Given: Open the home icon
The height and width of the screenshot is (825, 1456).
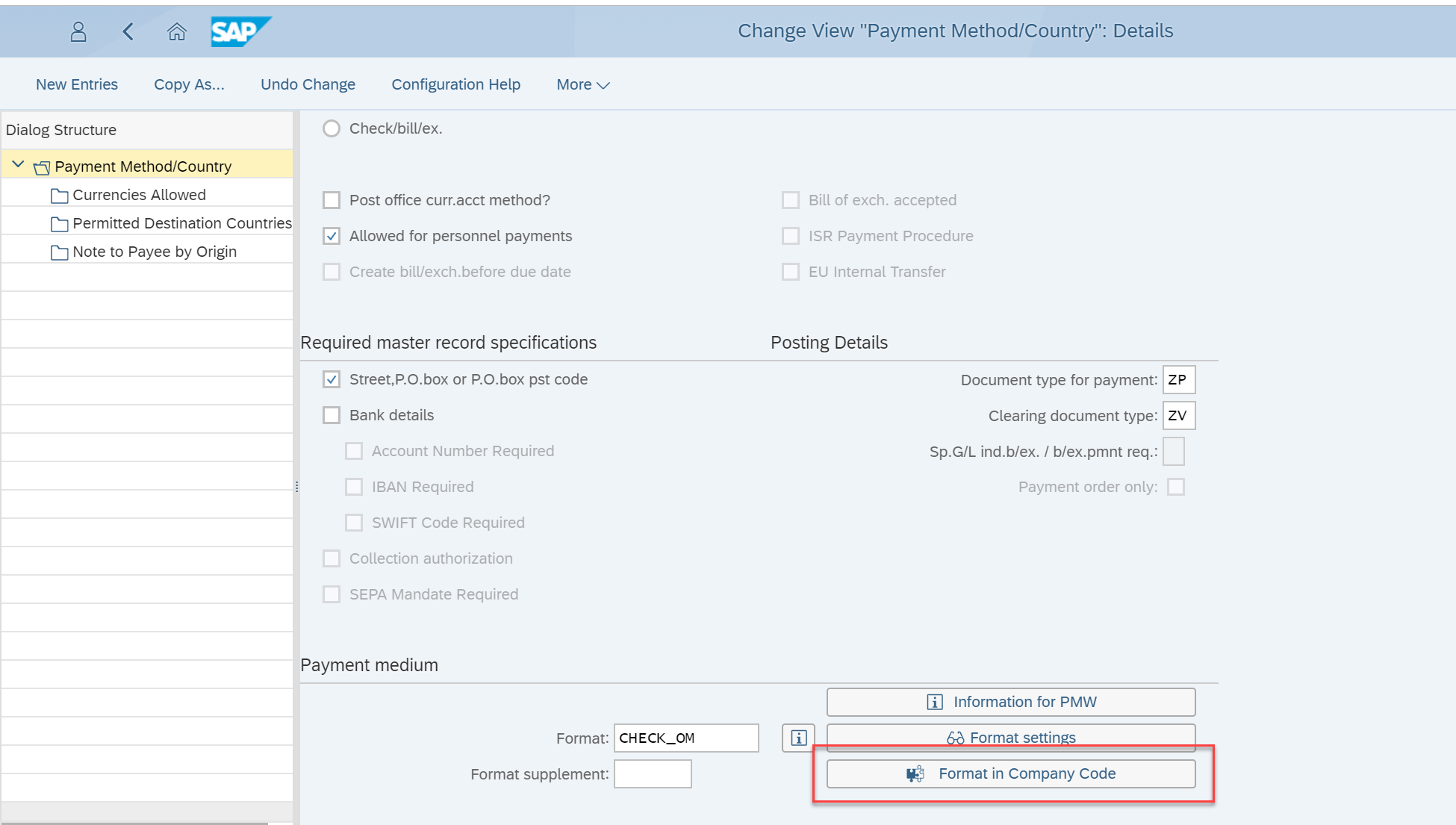Looking at the screenshot, I should pyautogui.click(x=176, y=31).
